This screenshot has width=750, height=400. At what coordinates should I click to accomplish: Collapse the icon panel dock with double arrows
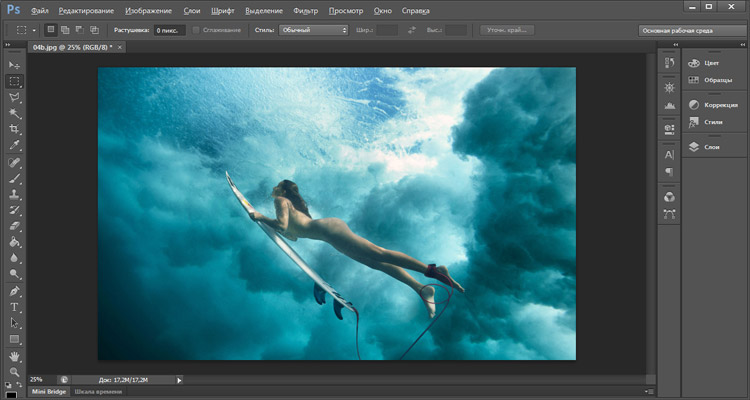coord(676,44)
